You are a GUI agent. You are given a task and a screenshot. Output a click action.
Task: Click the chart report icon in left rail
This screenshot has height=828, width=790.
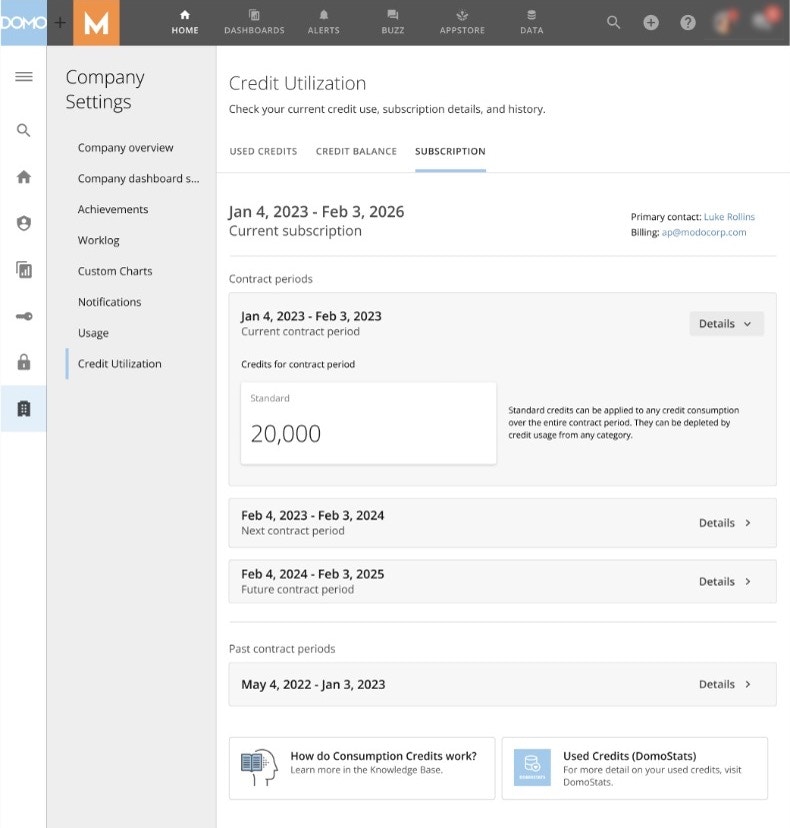24,270
